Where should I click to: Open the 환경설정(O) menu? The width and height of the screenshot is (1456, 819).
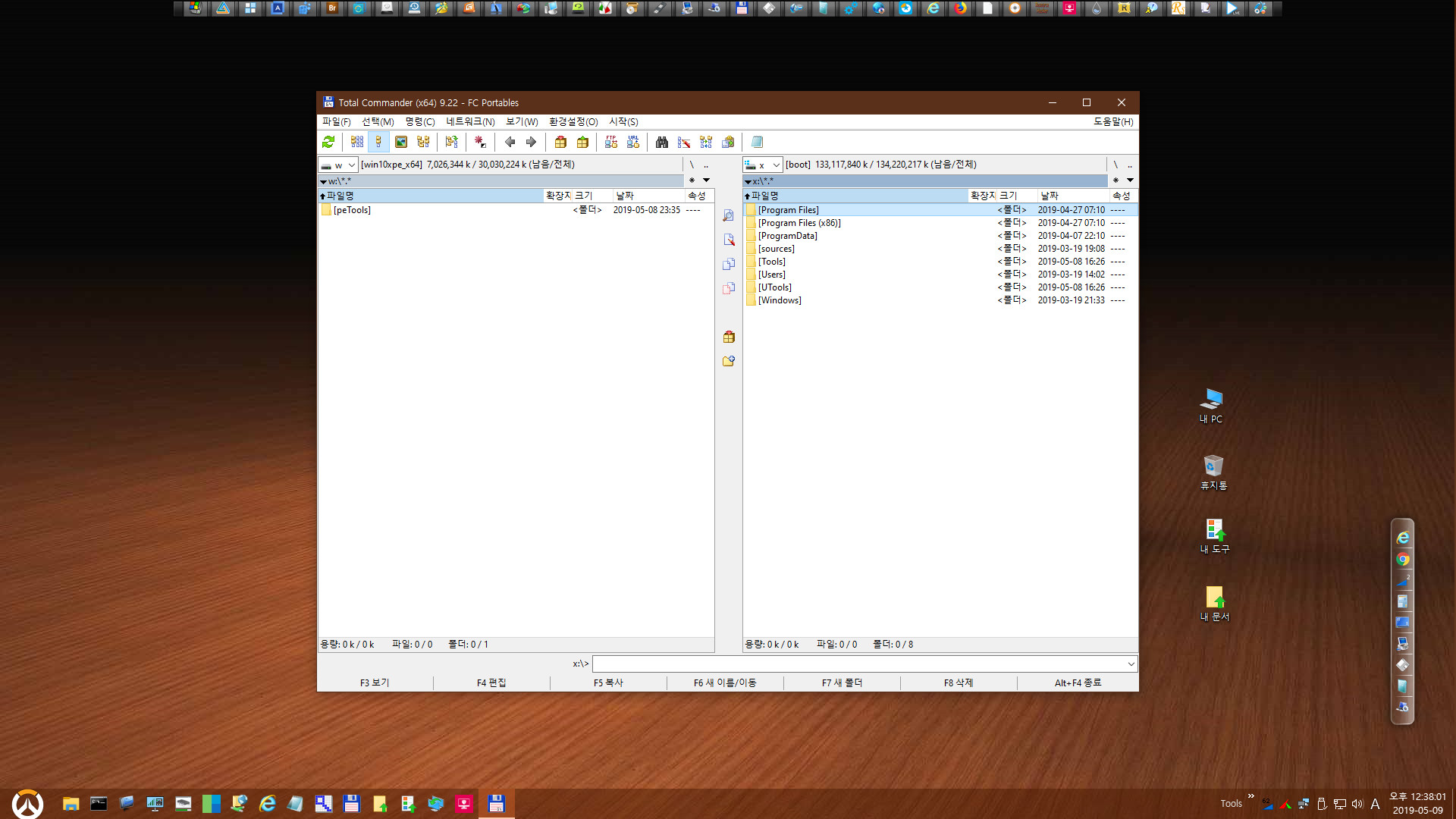click(x=573, y=121)
